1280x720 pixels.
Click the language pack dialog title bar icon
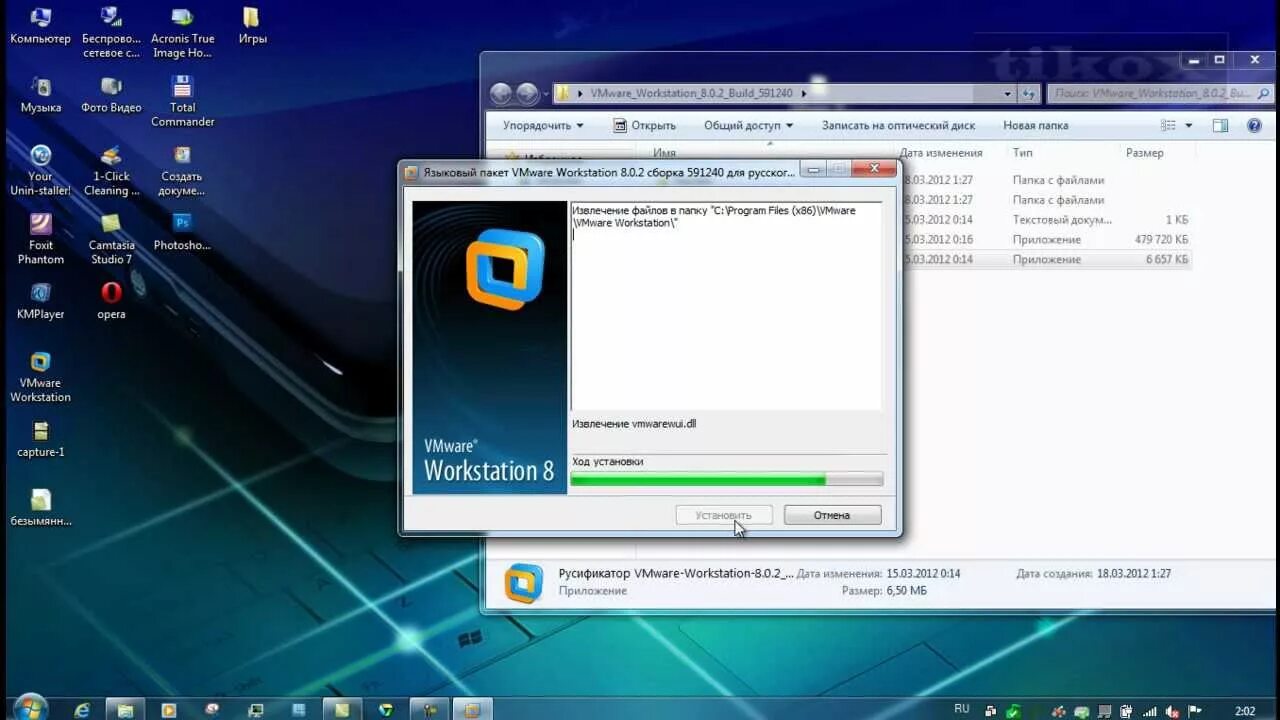point(411,172)
